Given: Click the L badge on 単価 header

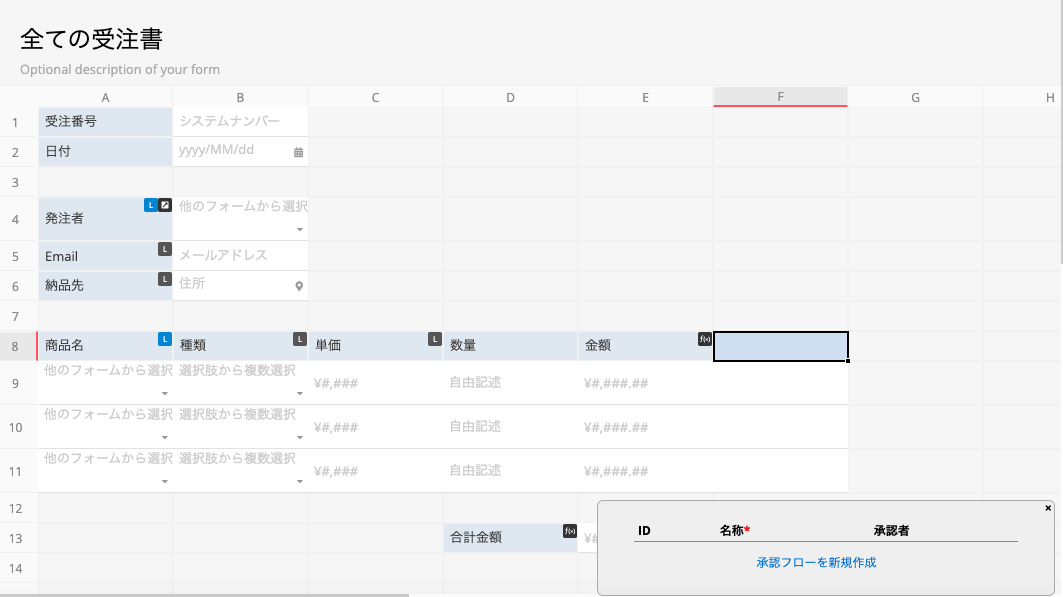Looking at the screenshot, I should pyautogui.click(x=435, y=339).
